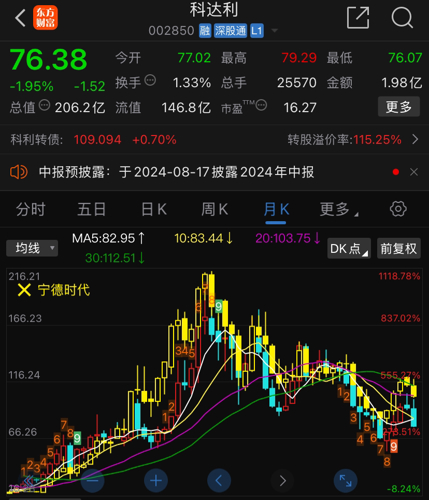Tap the stock code 002850
The width and height of the screenshot is (429, 500).
click(x=171, y=31)
